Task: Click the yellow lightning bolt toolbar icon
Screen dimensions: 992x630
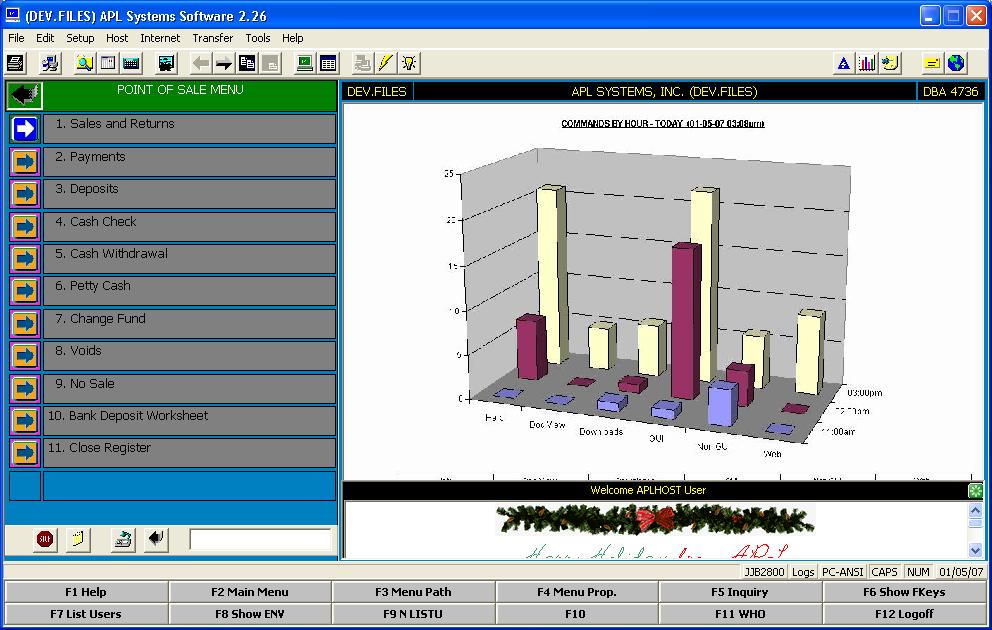Action: click(x=385, y=63)
